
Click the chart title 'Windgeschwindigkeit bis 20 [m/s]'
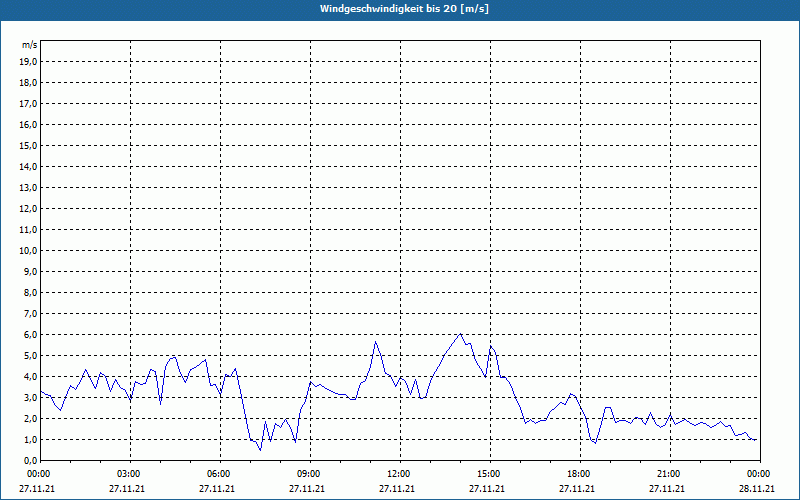(x=404, y=9)
